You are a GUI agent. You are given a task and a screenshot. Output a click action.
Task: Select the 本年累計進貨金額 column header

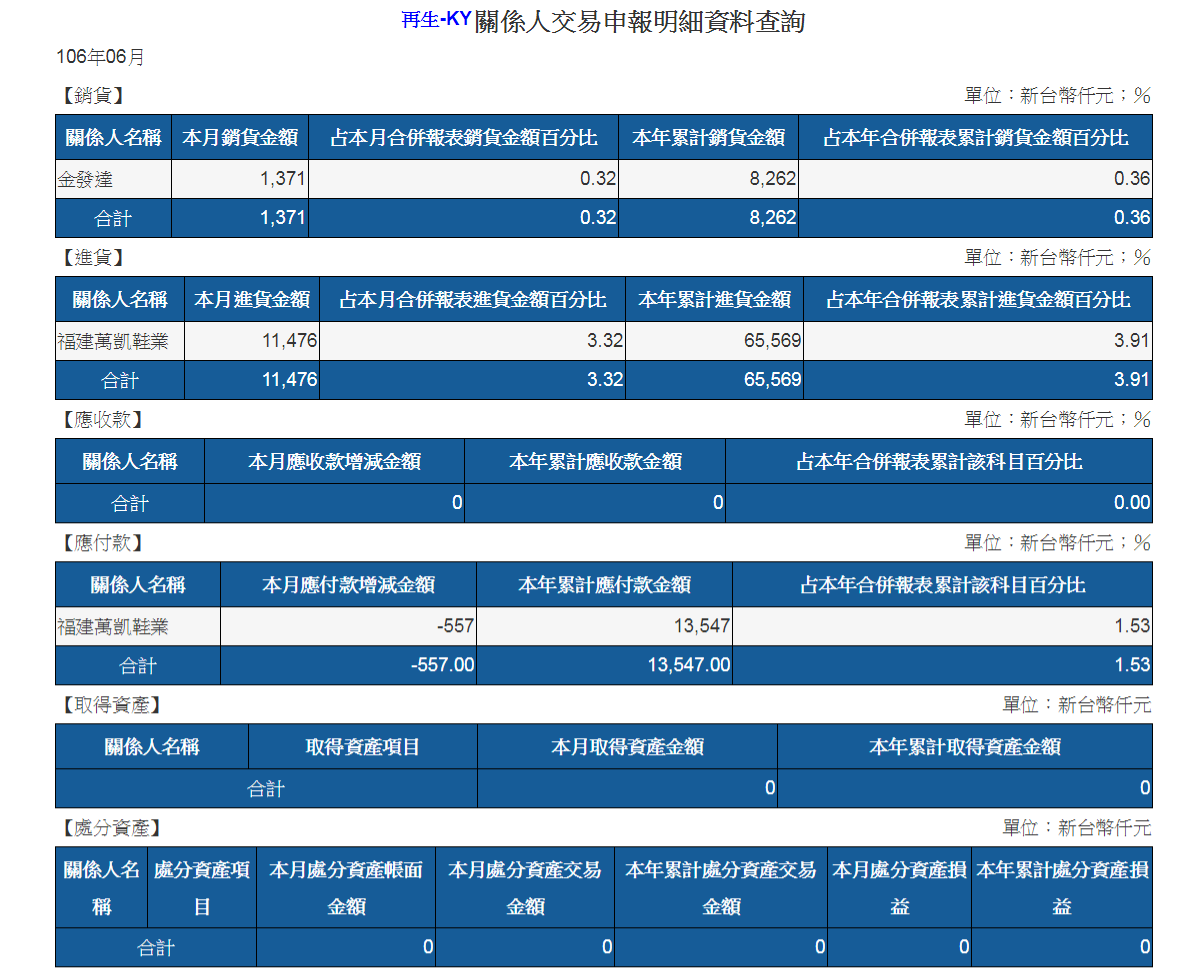(715, 300)
